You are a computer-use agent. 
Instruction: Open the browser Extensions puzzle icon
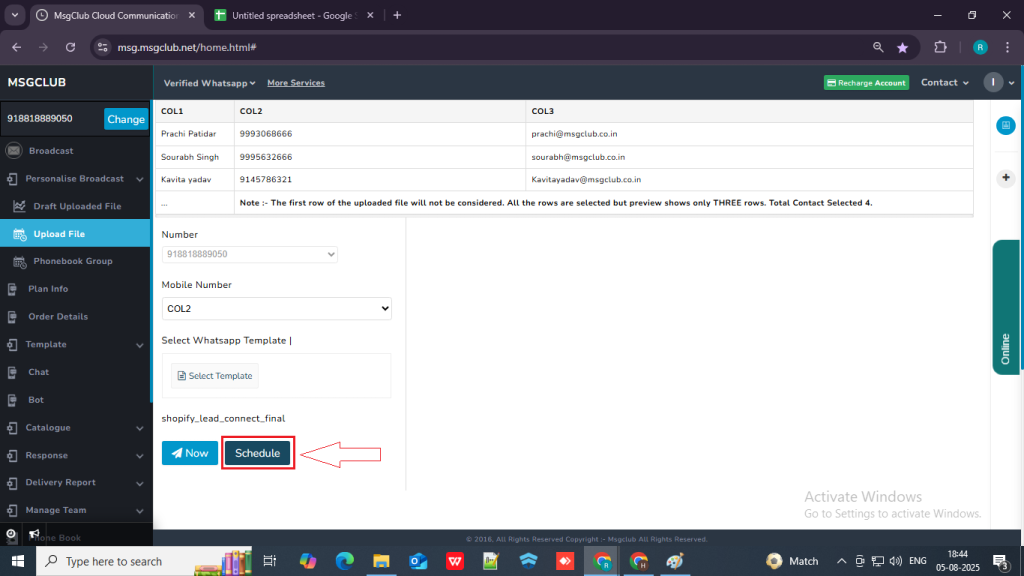(x=940, y=47)
